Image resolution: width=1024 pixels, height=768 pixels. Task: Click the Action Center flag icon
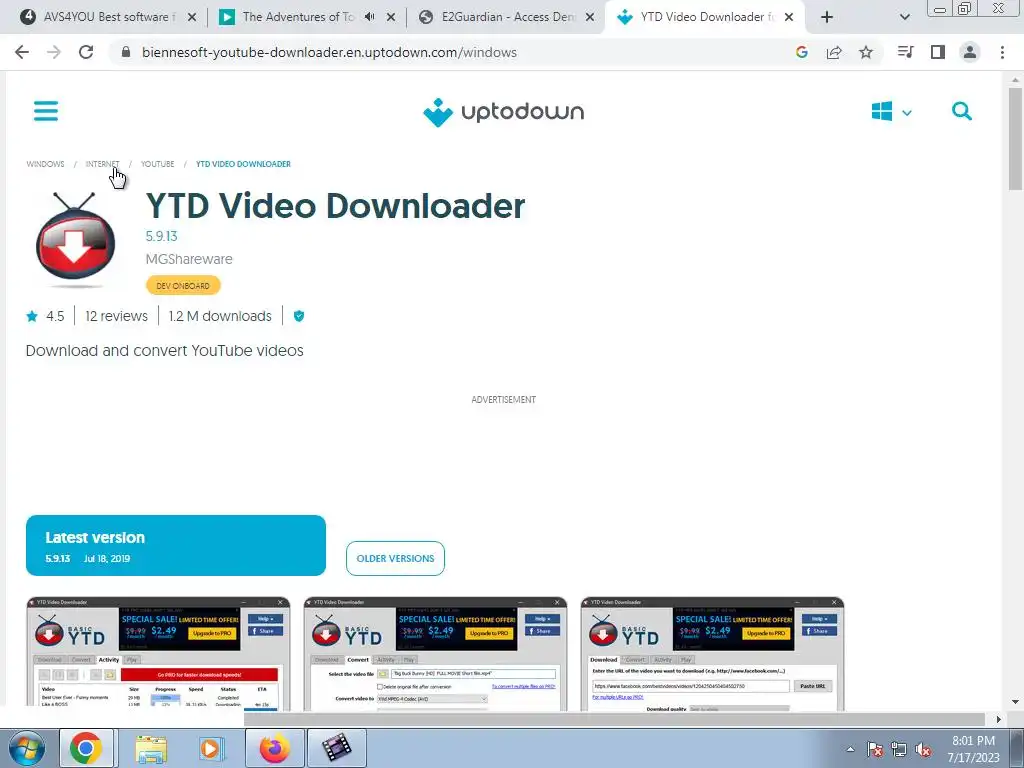875,750
